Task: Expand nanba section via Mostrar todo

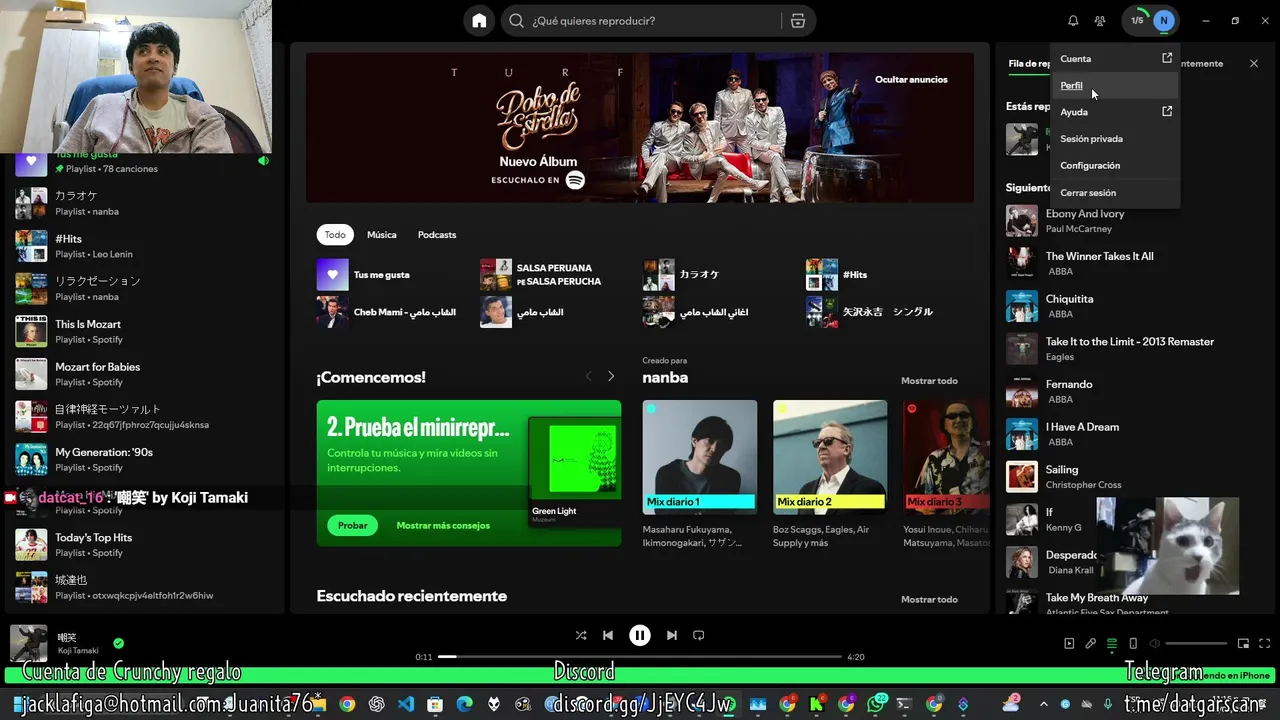Action: click(929, 380)
